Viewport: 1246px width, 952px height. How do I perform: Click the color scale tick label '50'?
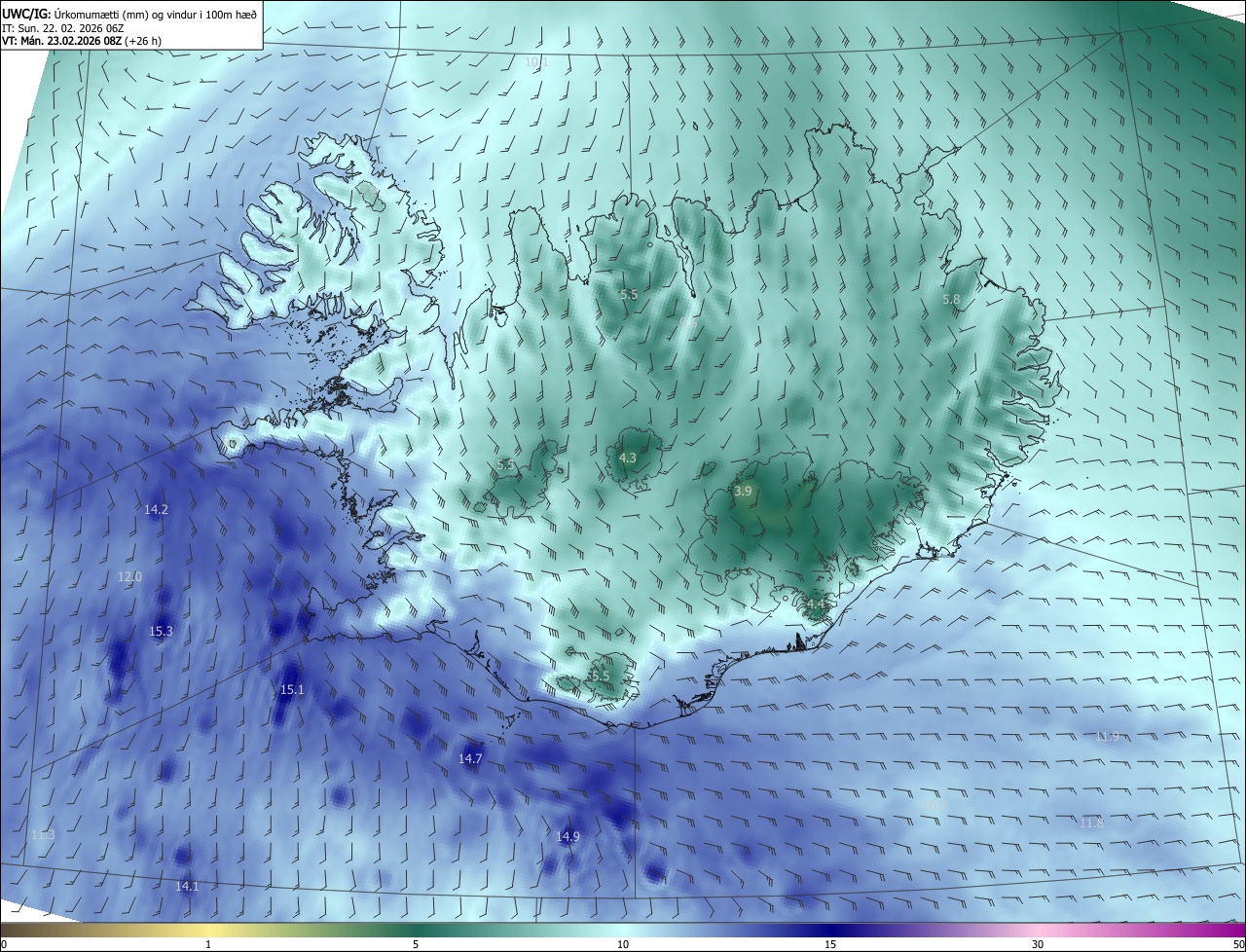(1238, 944)
